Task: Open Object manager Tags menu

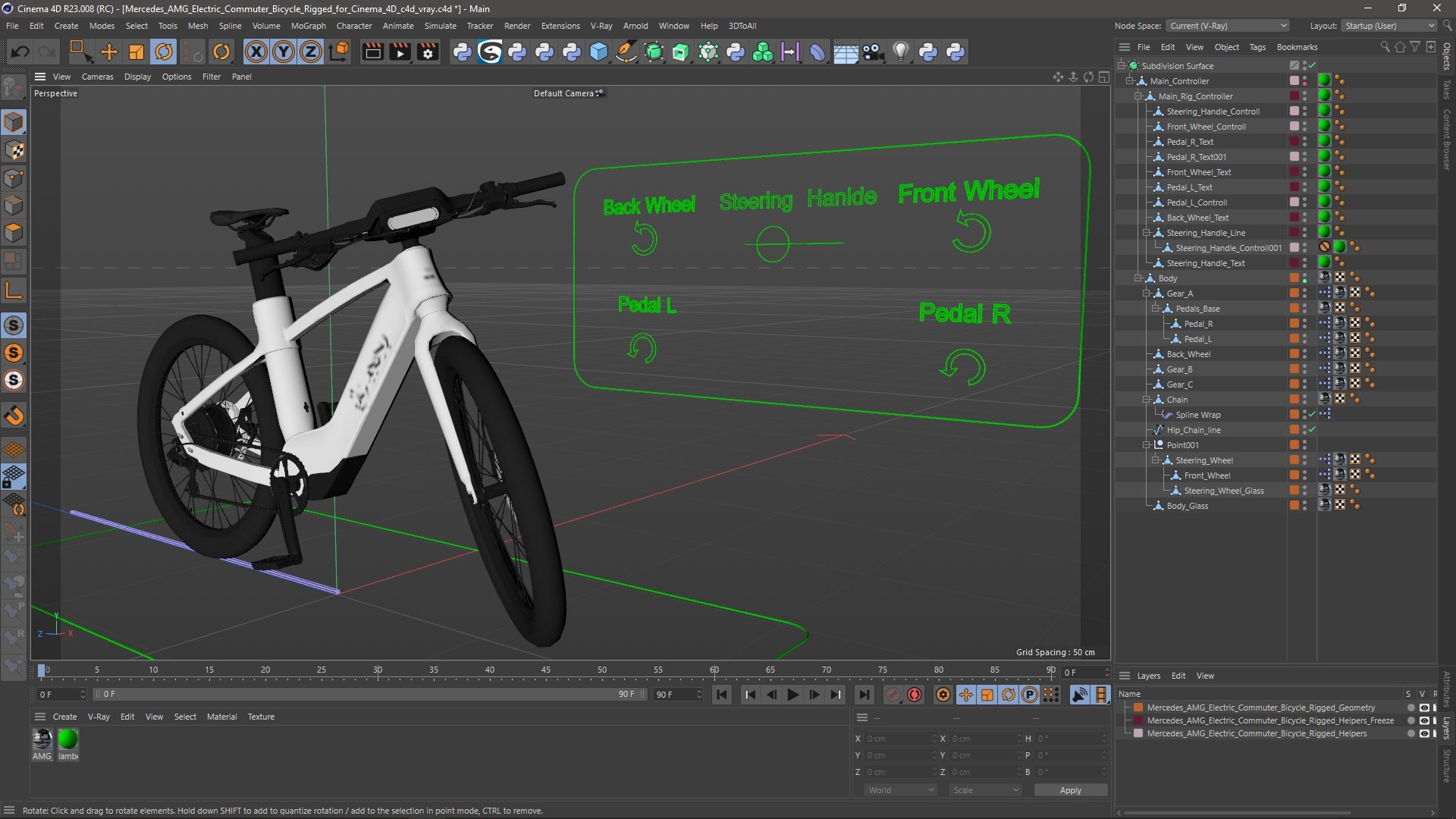Action: click(1257, 47)
